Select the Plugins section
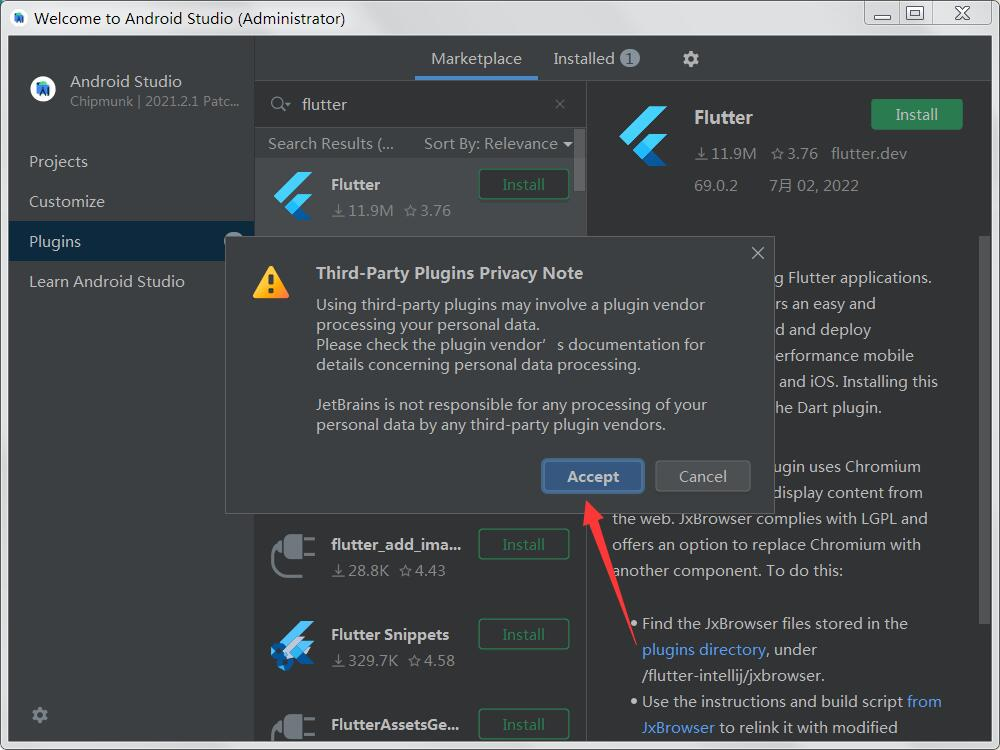This screenshot has height=750, width=1000. [x=131, y=242]
